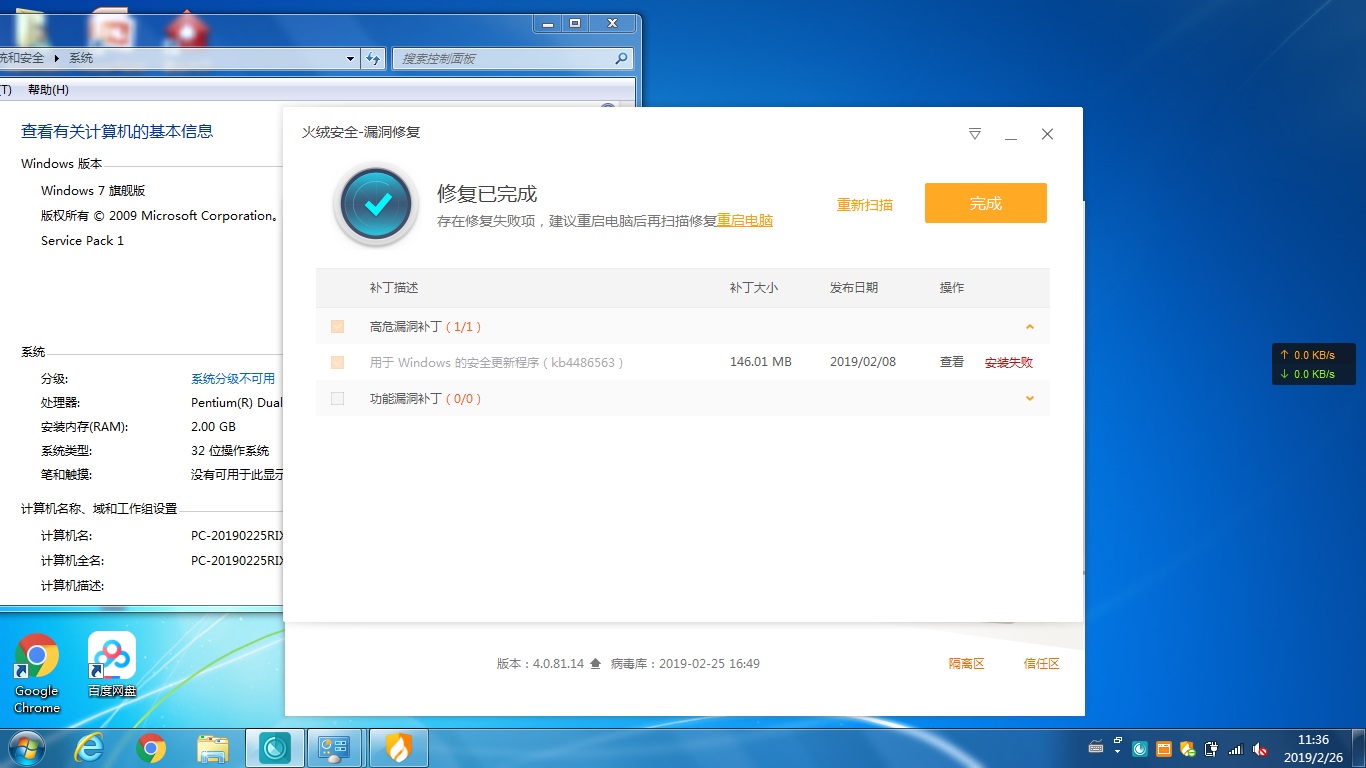Click the 搜索控制面板 search field
1366x768 pixels.
(513, 59)
